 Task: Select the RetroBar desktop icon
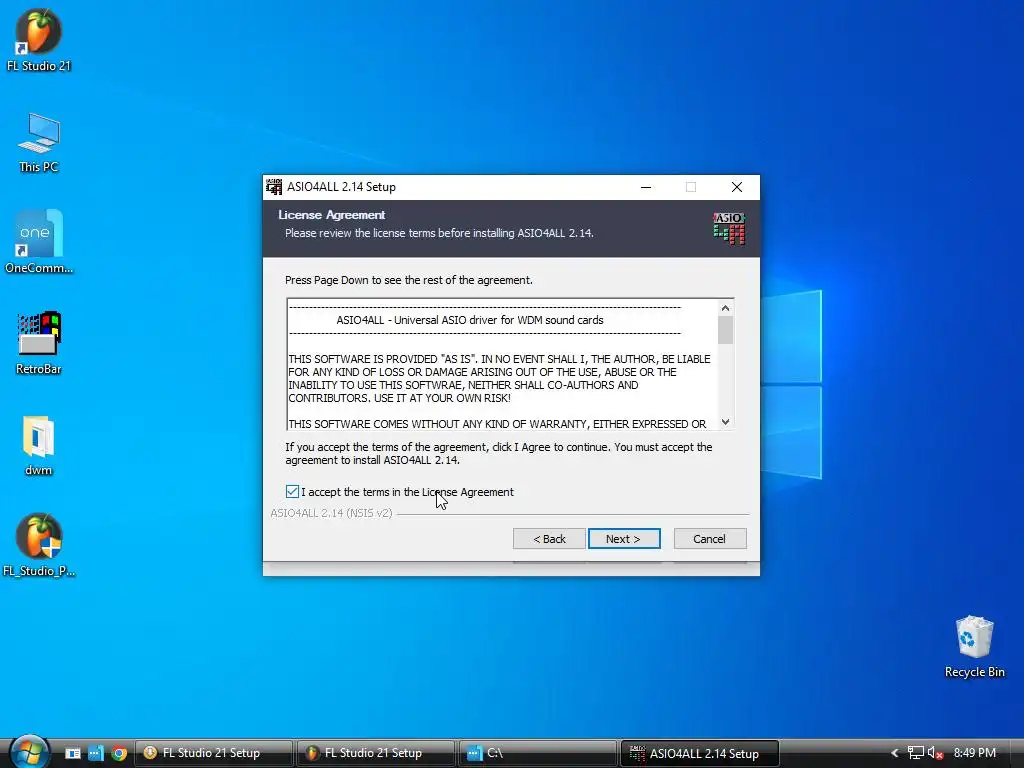(39, 343)
